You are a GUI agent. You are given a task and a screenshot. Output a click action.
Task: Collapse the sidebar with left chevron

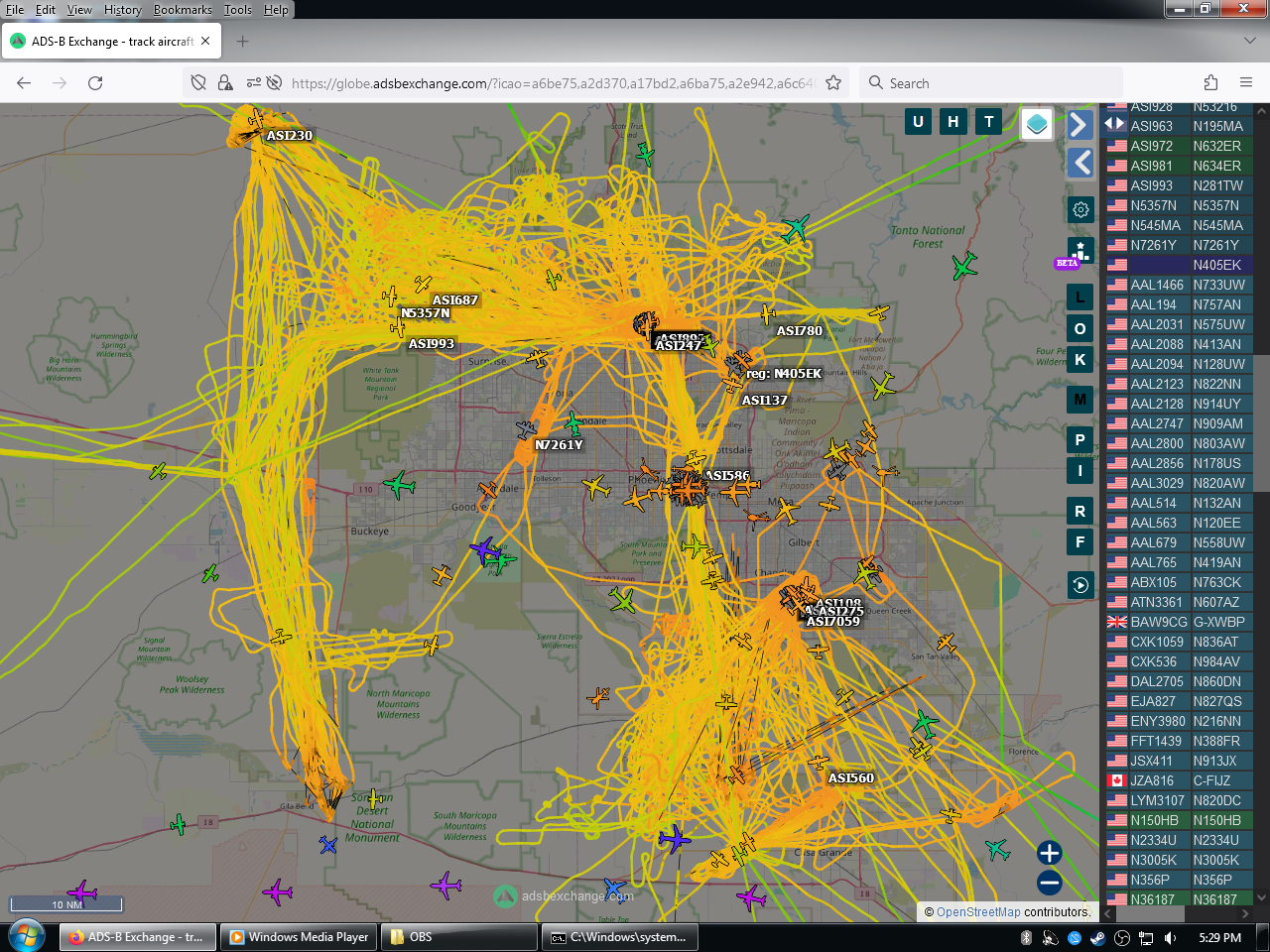pos(1080,163)
